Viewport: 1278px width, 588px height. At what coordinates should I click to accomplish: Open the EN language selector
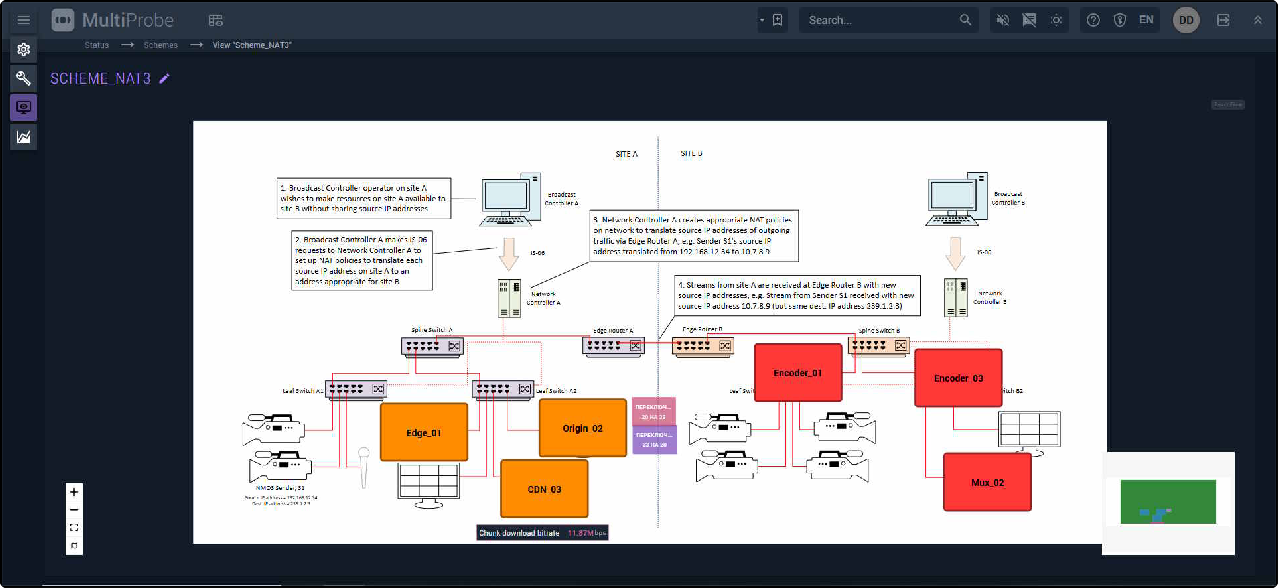[x=1146, y=20]
